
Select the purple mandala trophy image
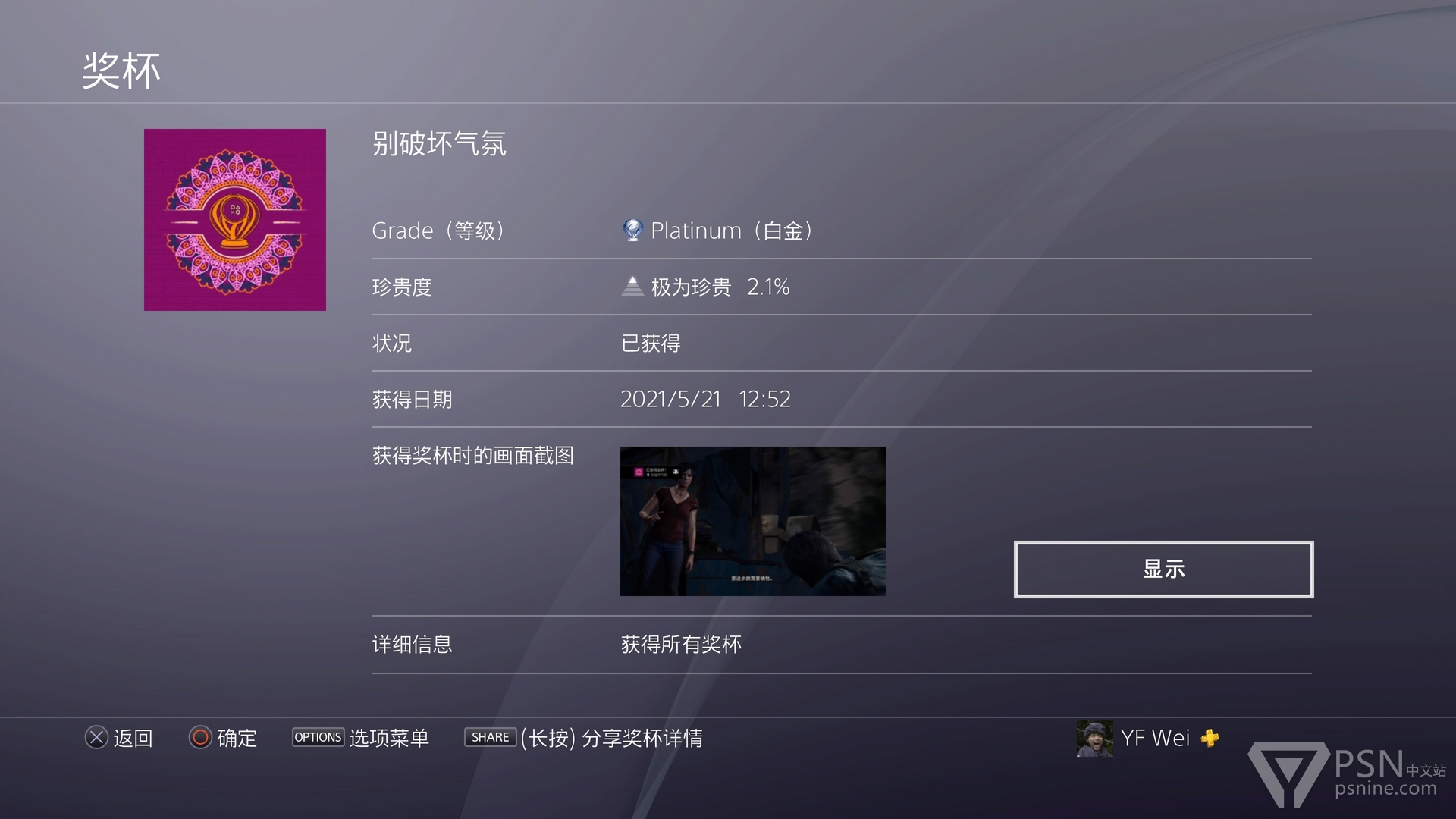click(x=235, y=220)
